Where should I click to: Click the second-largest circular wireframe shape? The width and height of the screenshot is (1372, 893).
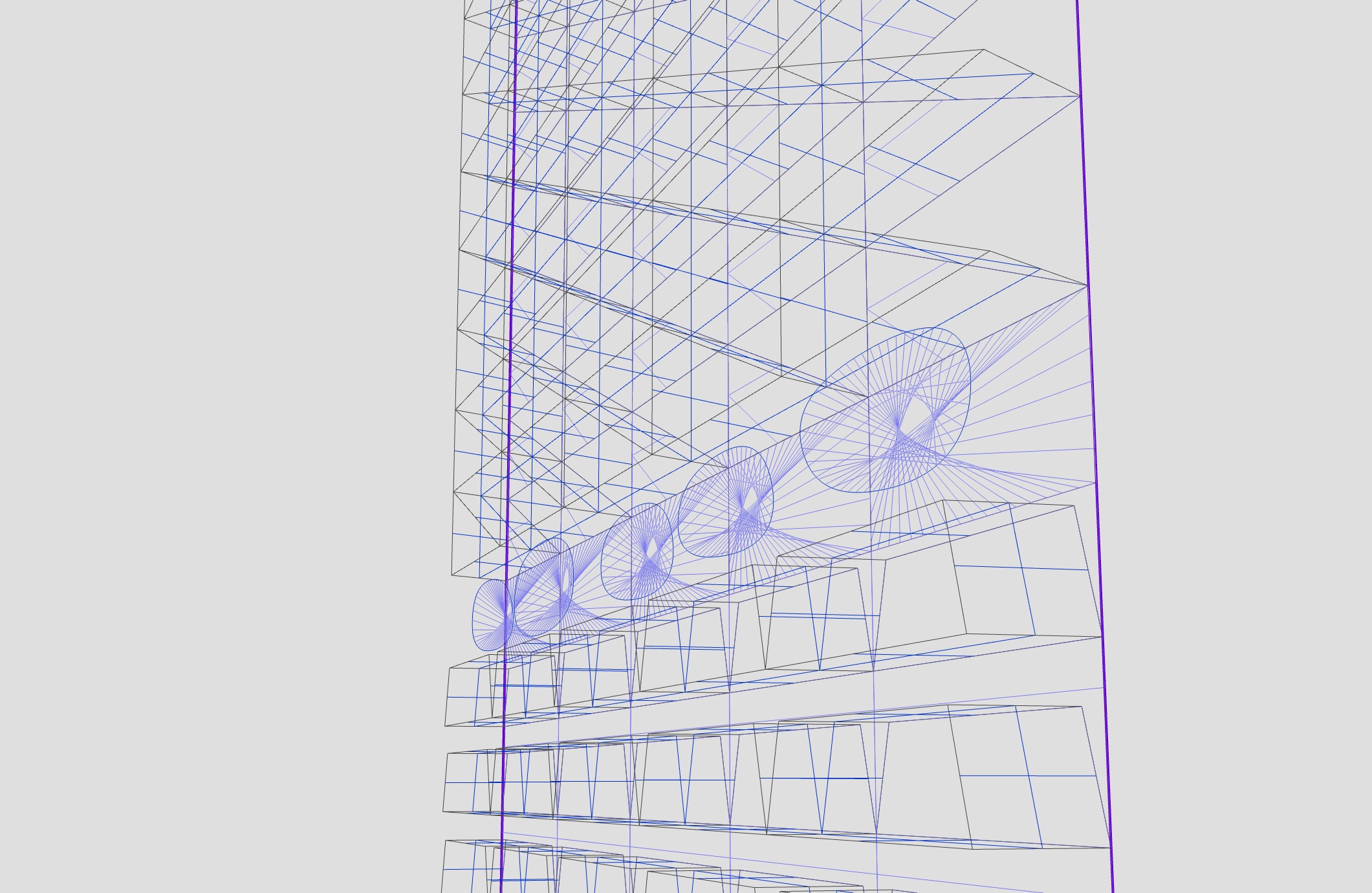[x=726, y=502]
